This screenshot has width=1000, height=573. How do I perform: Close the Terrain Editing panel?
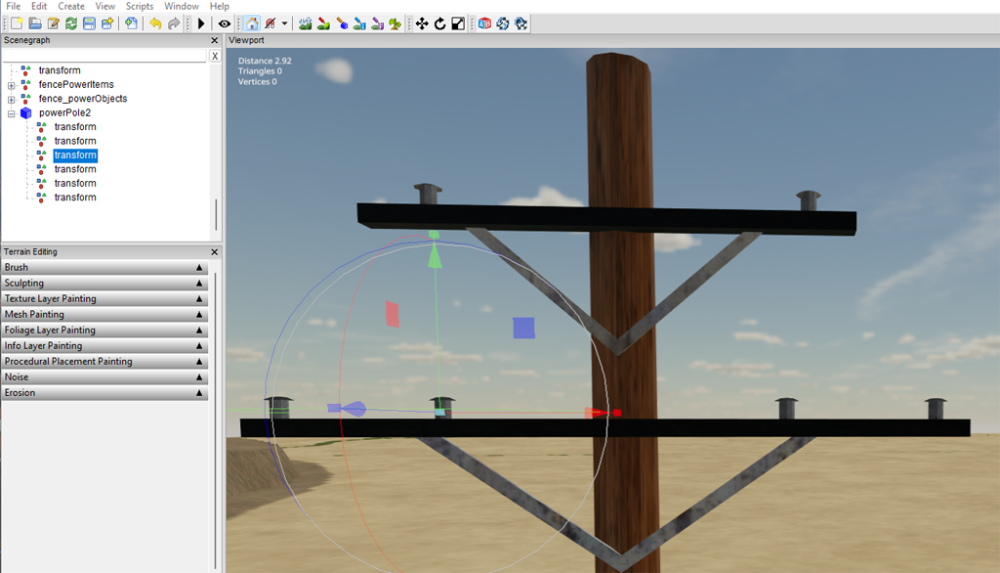tap(214, 252)
